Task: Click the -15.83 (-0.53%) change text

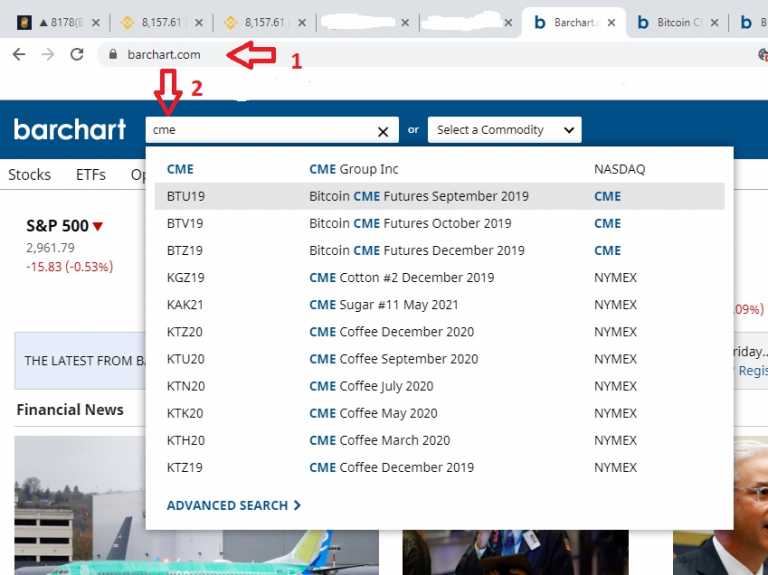Action: click(x=70, y=266)
